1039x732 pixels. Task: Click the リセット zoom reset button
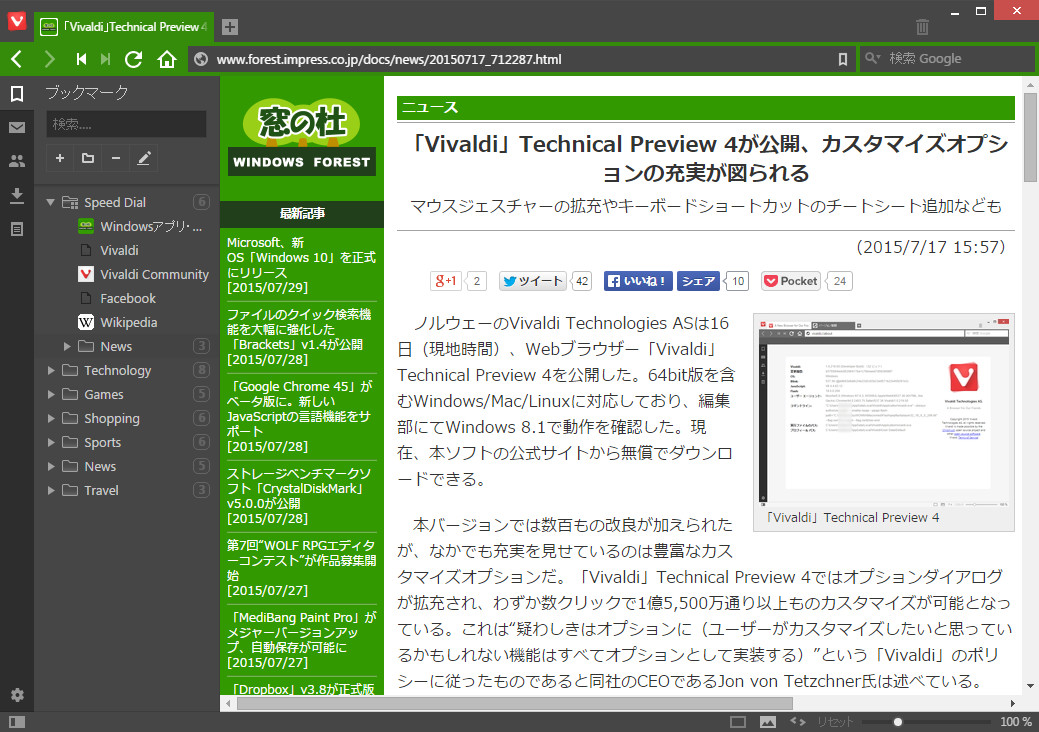click(x=832, y=720)
